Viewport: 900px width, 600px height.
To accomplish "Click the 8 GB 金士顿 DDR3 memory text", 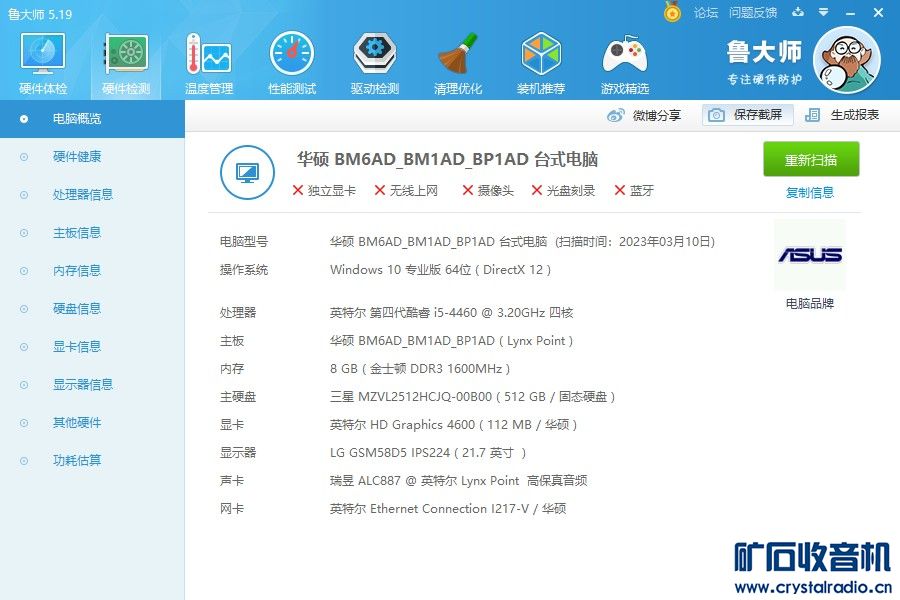I will pyautogui.click(x=420, y=369).
